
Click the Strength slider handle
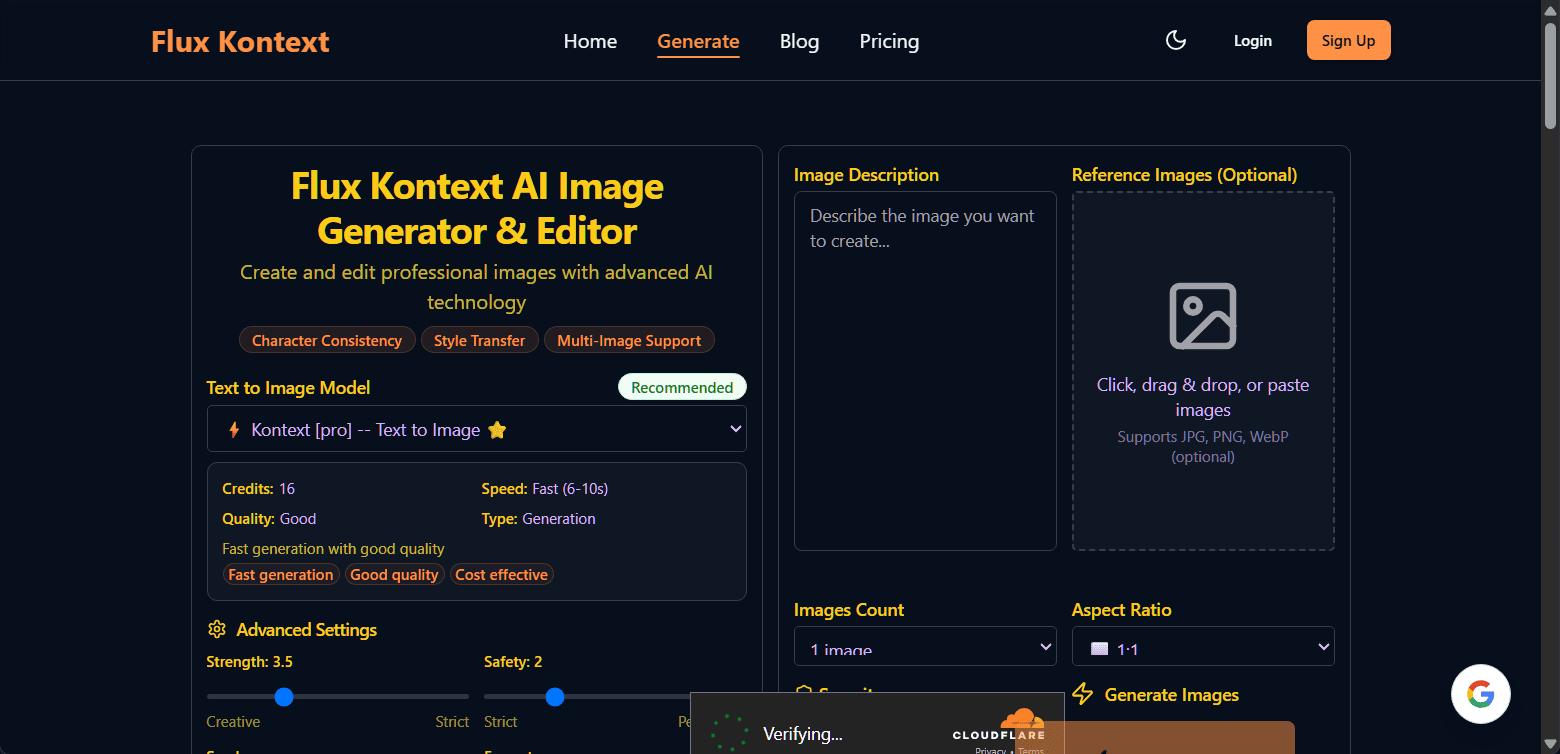point(284,696)
